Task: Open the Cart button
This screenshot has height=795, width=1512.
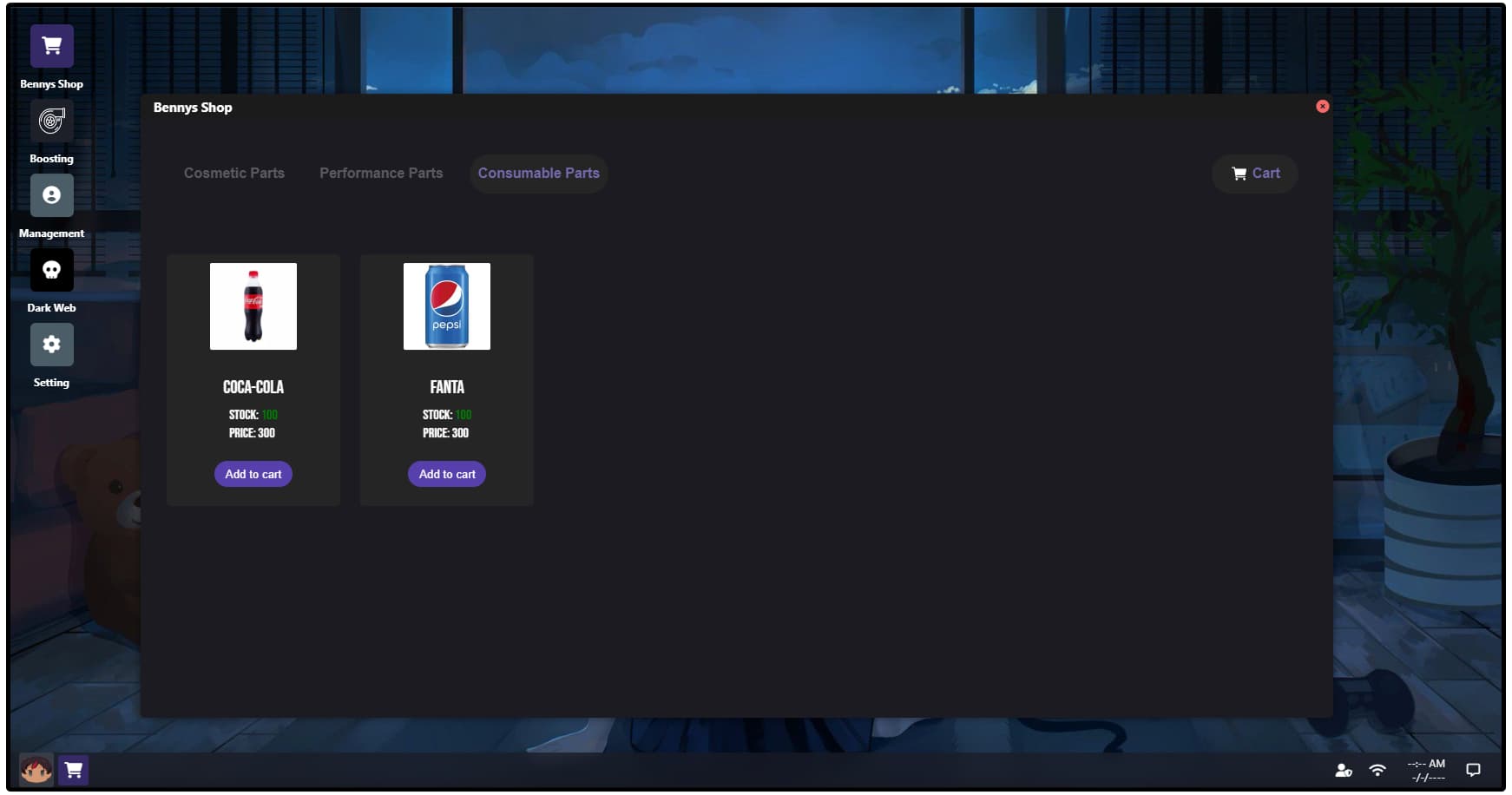Action: tap(1255, 174)
